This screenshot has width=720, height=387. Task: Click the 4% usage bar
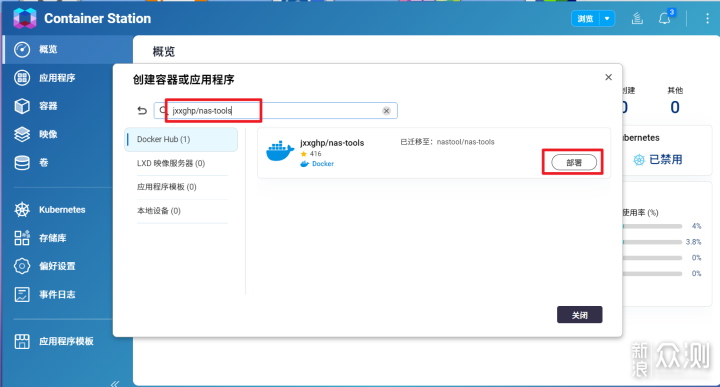point(652,226)
